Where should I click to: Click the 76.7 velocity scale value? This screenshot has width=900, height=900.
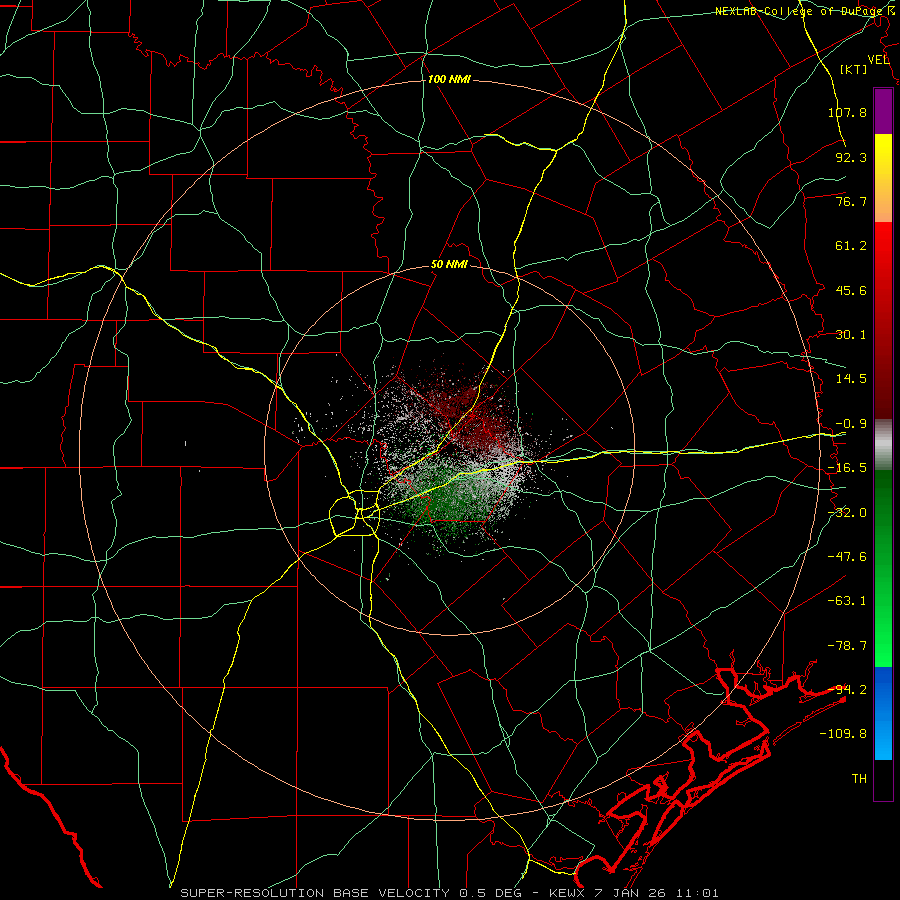(851, 201)
